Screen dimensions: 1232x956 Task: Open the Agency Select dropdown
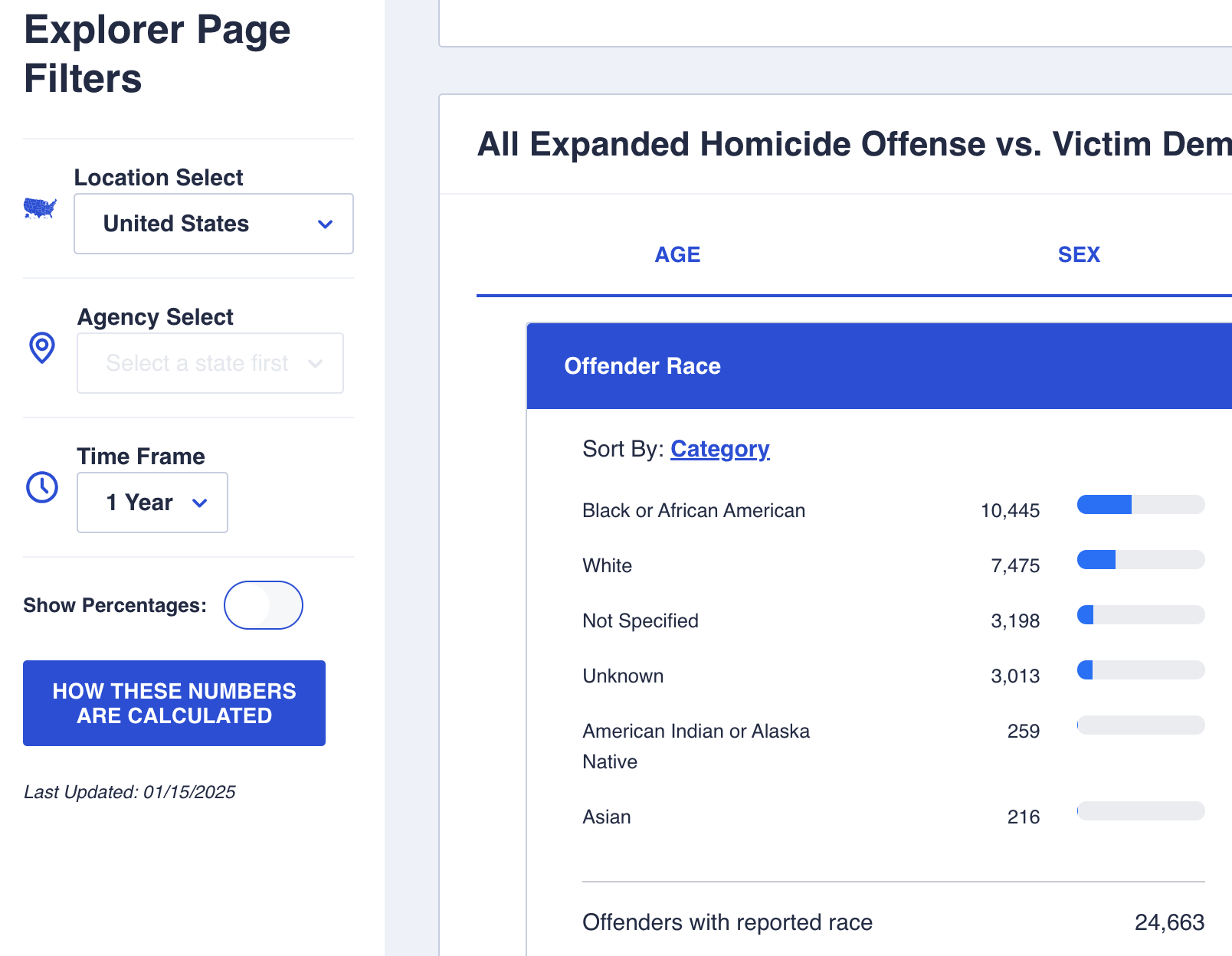click(210, 363)
